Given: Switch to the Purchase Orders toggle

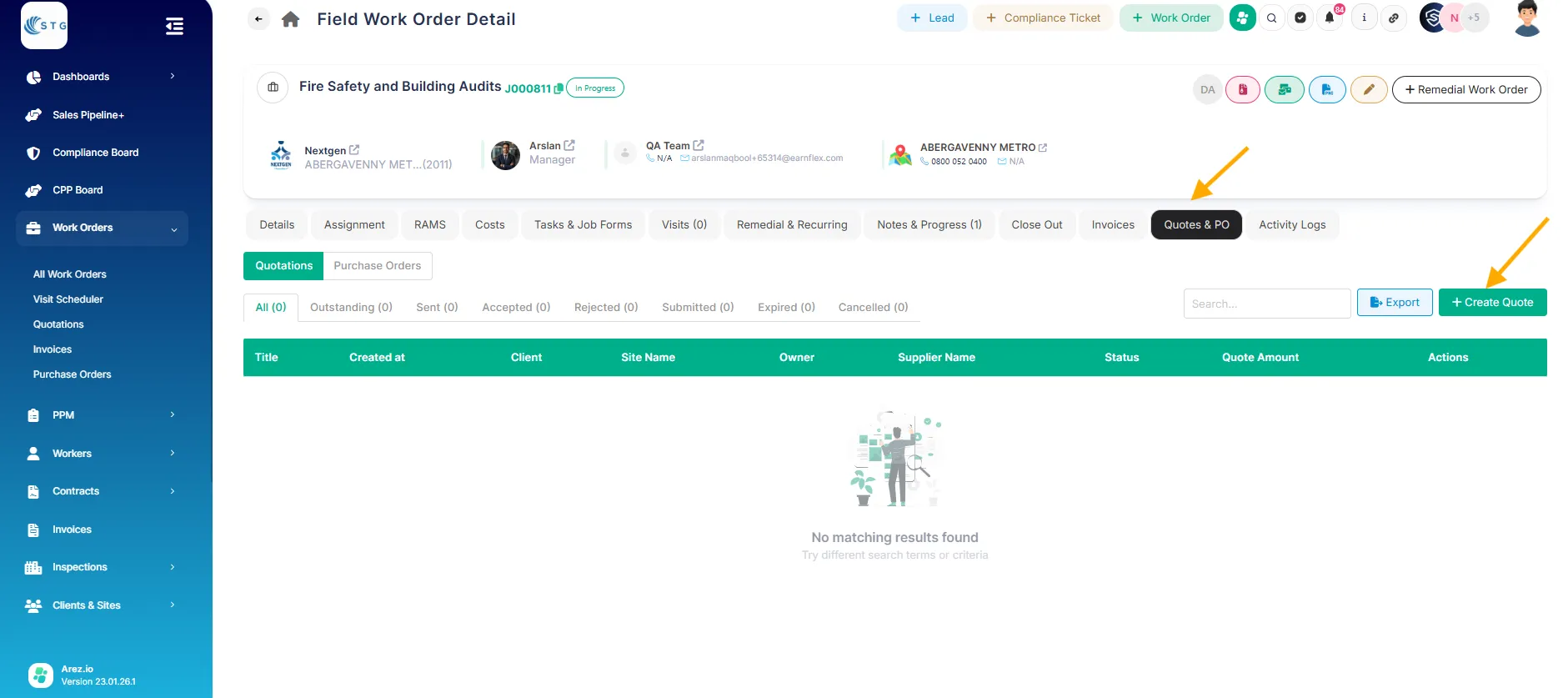Looking at the screenshot, I should tap(377, 266).
